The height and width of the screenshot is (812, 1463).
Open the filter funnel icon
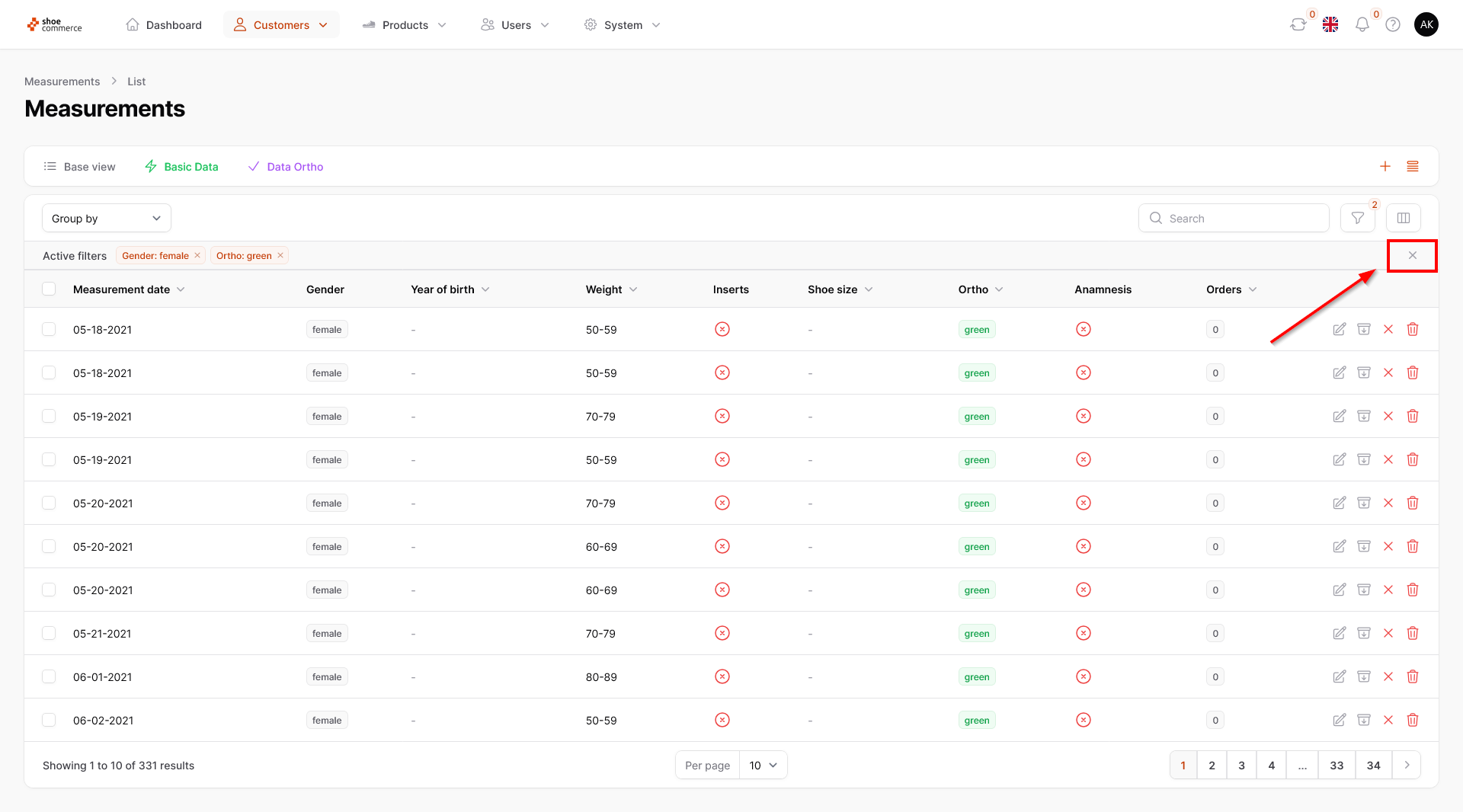(x=1357, y=219)
